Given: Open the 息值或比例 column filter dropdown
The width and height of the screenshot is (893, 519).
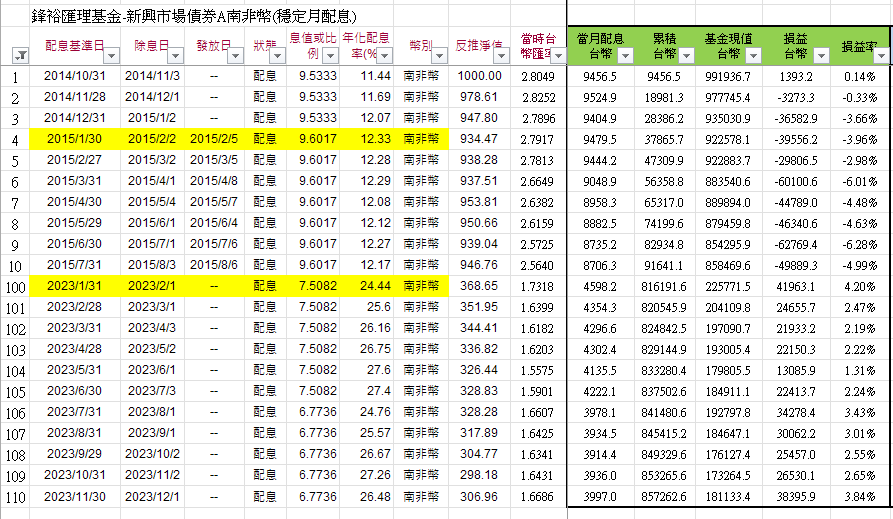Looking at the screenshot, I should 330,55.
